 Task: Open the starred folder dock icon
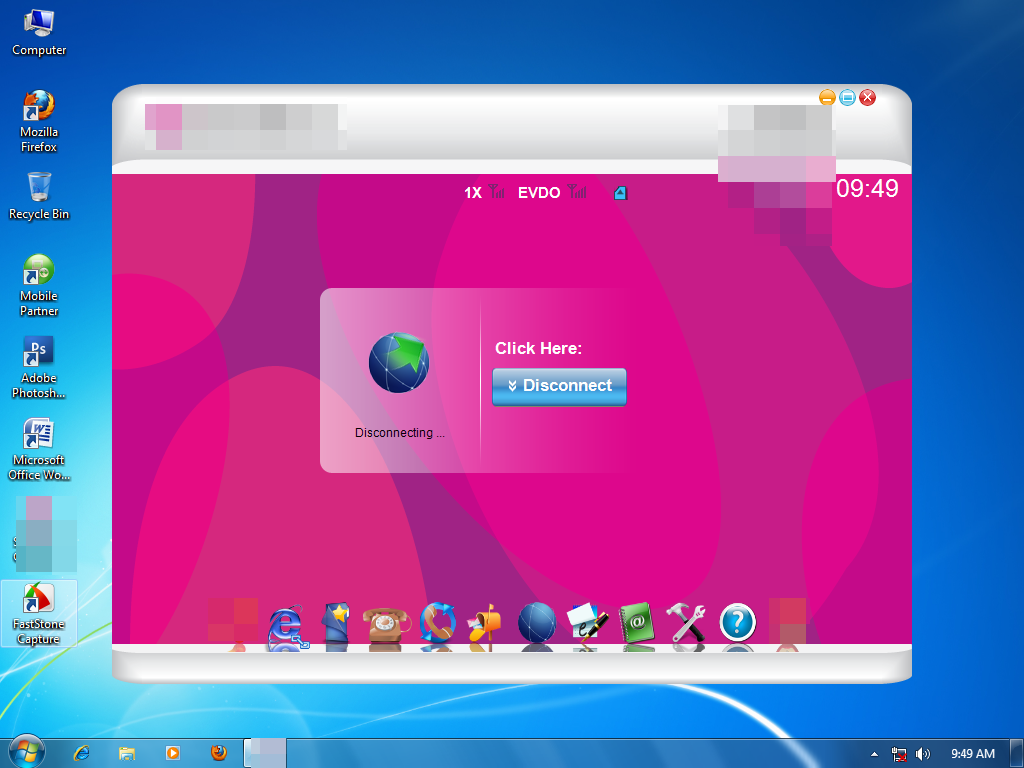(x=336, y=624)
